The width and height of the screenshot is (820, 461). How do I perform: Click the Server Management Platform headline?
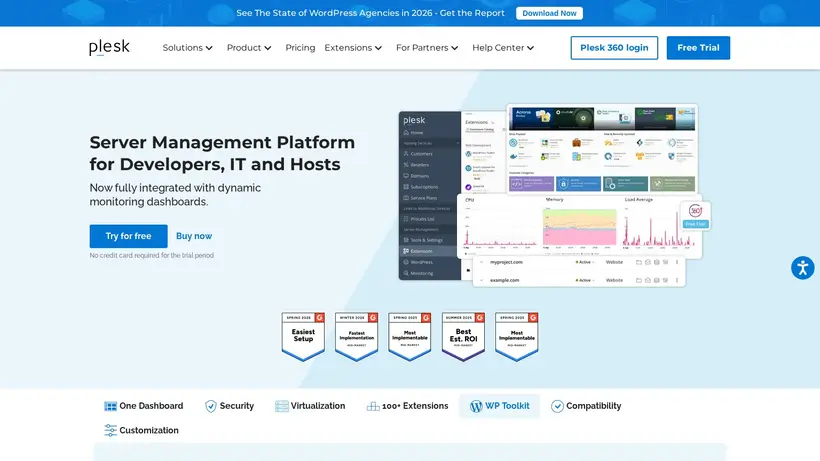click(222, 153)
